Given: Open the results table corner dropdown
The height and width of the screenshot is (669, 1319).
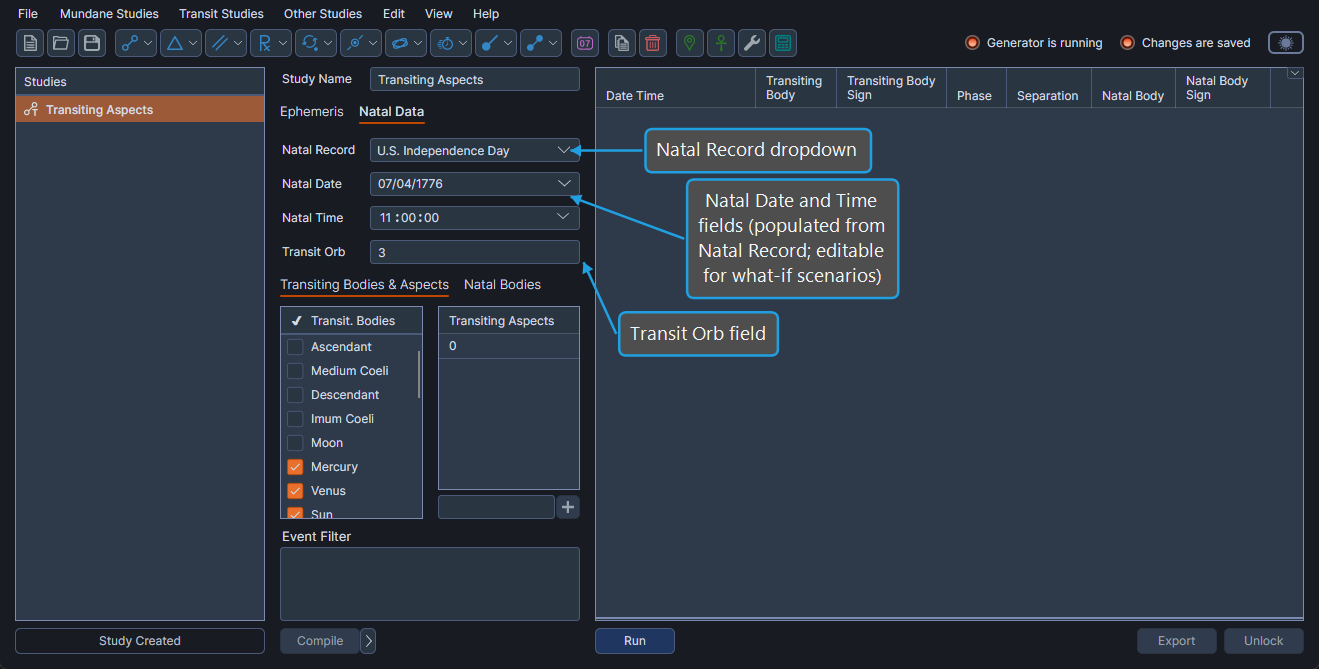Looking at the screenshot, I should (1295, 73).
